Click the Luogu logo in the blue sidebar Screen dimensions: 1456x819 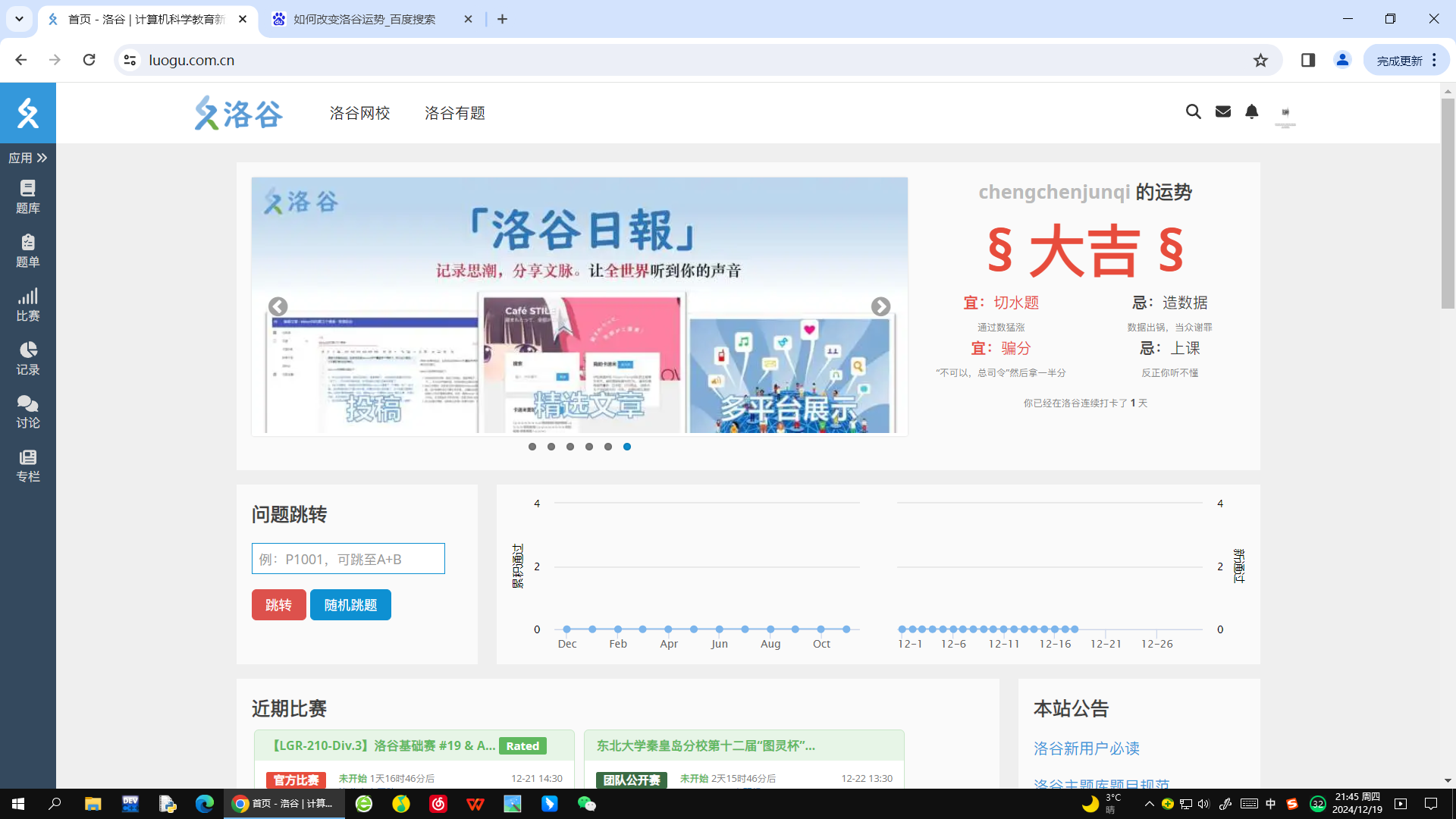[28, 113]
